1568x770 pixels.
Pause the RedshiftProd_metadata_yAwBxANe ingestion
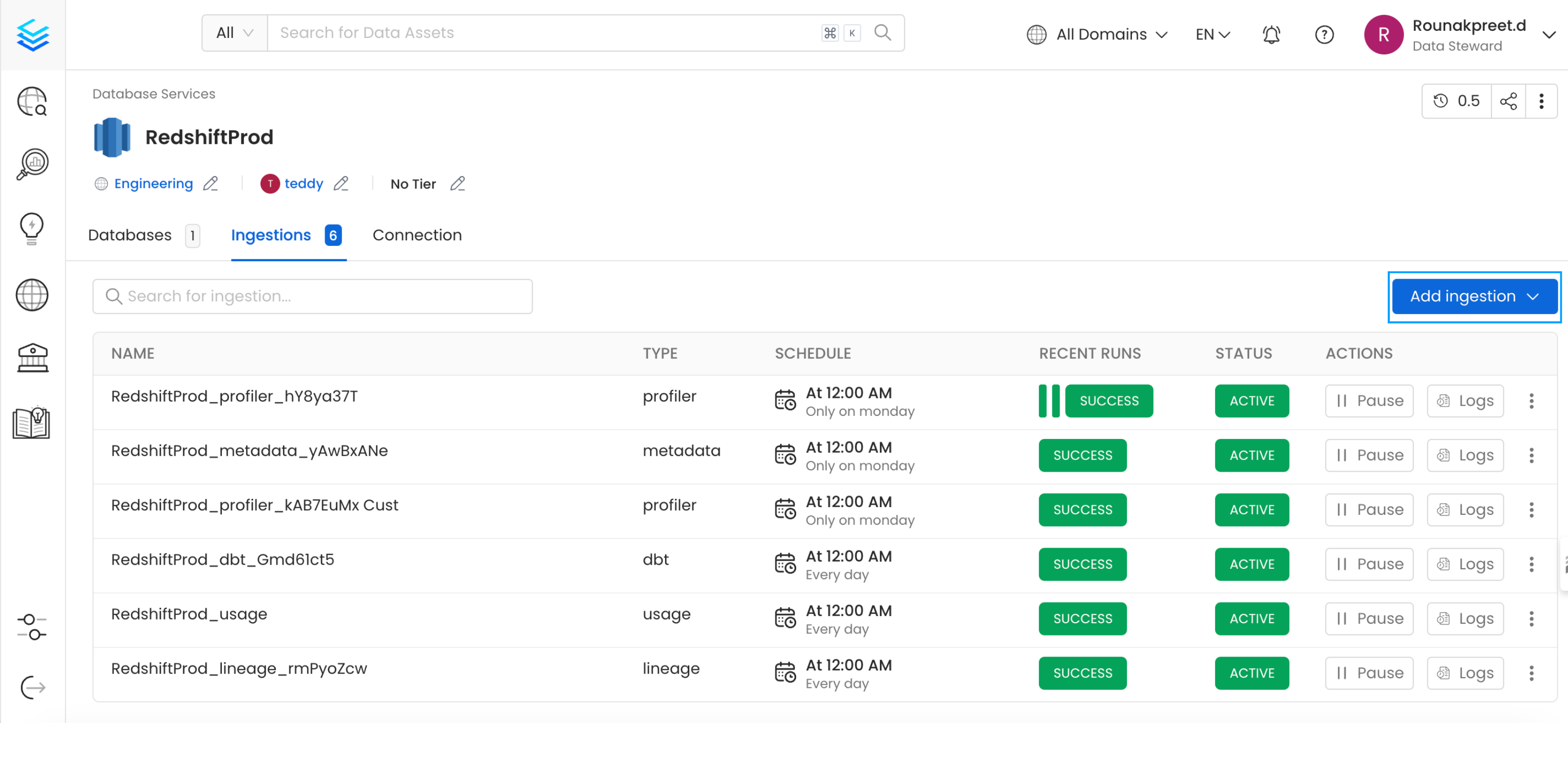pos(1369,455)
